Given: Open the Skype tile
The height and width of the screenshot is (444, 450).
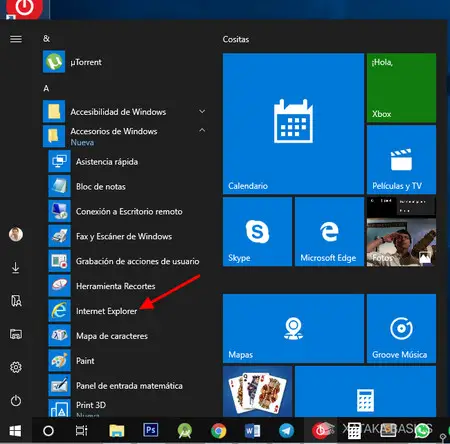Looking at the screenshot, I should [257, 232].
